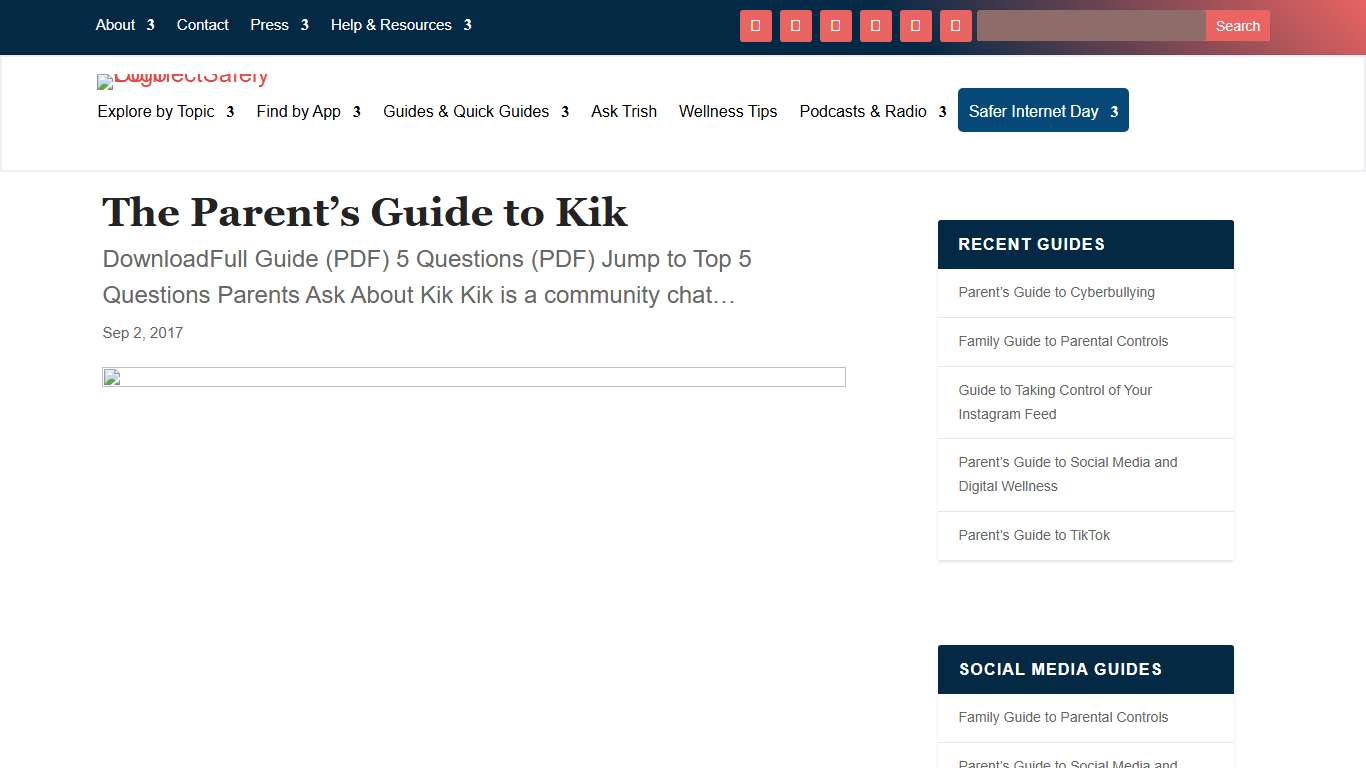Expand the Find by App dropdown
The height and width of the screenshot is (768, 1366).
click(297, 112)
